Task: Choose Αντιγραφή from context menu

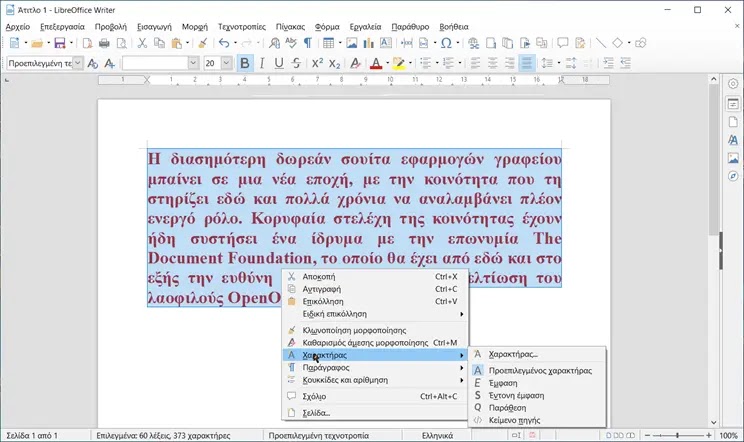Action: pyautogui.click(x=375, y=289)
